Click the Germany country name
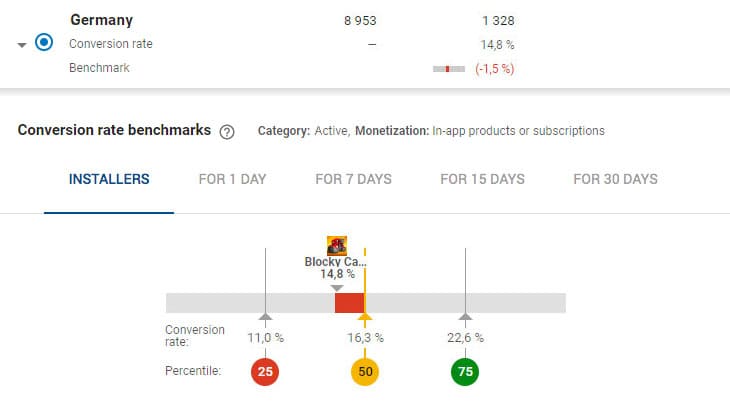 coord(101,20)
